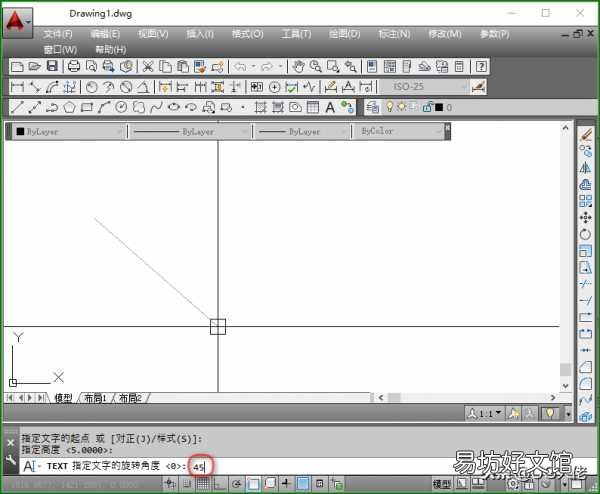The width and height of the screenshot is (600, 494).
Task: Open the 文件(F) menu
Action: click(57, 34)
